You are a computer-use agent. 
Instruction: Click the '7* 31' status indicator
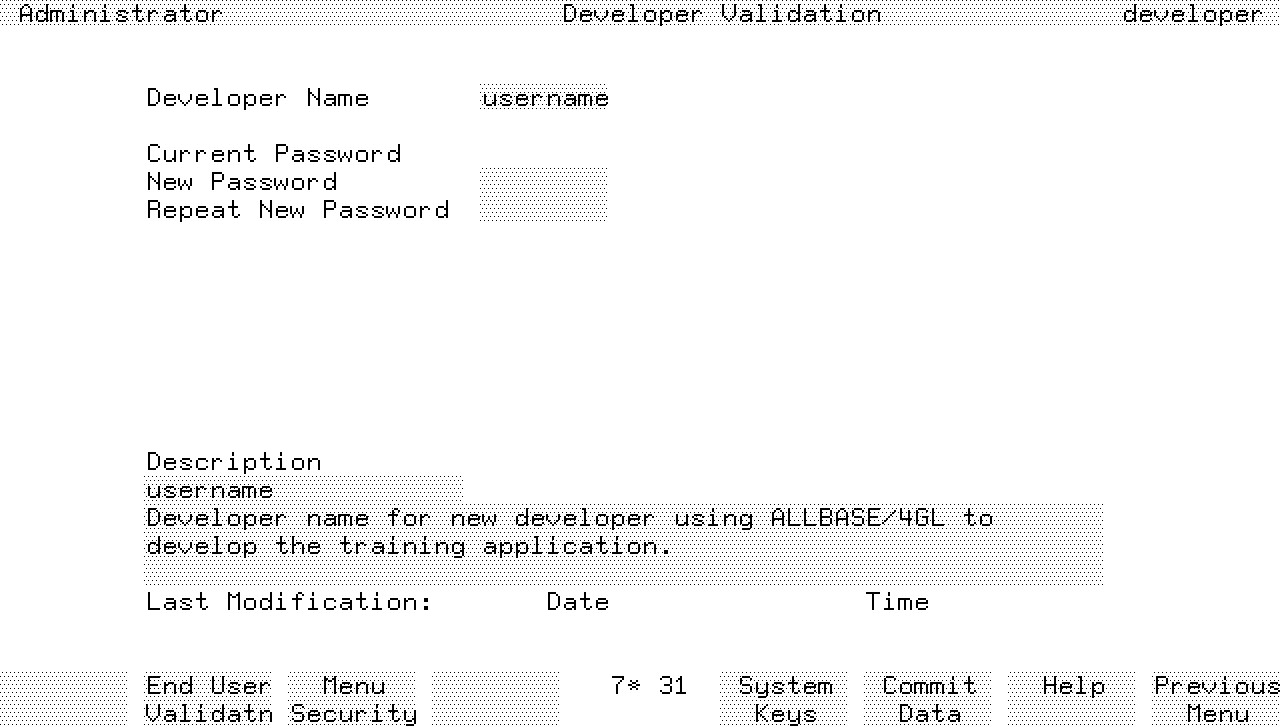649,686
